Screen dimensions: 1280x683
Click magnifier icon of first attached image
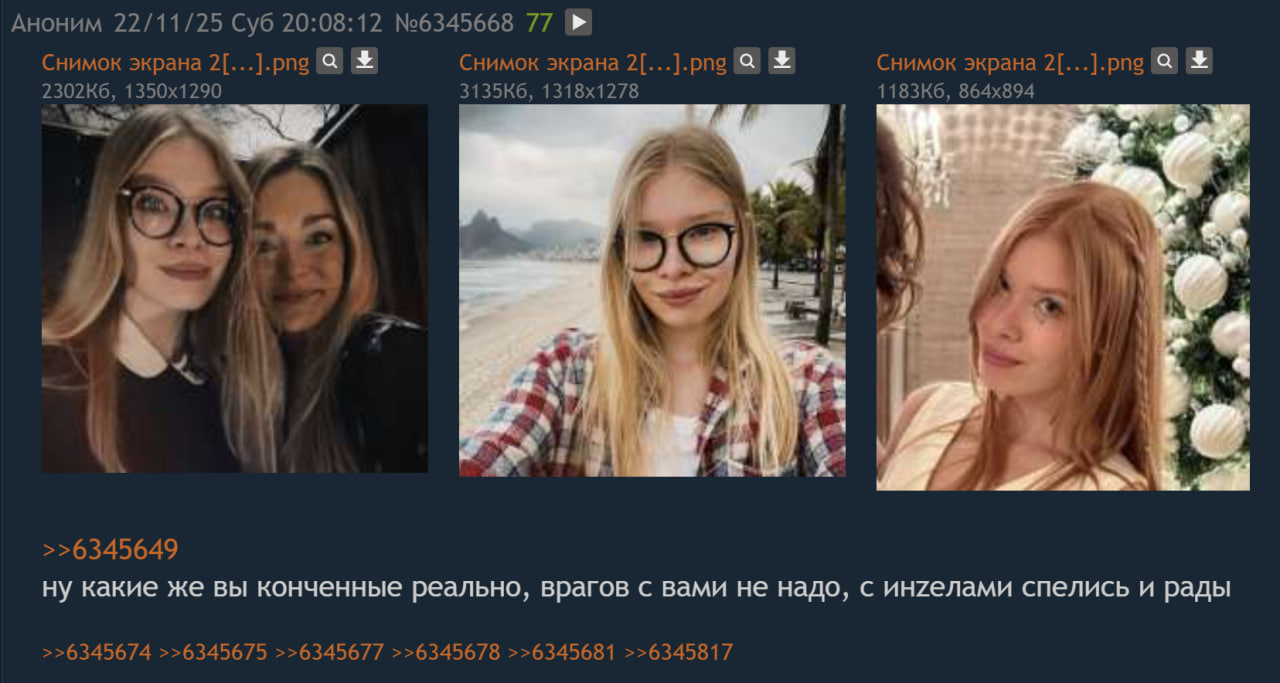pos(330,61)
